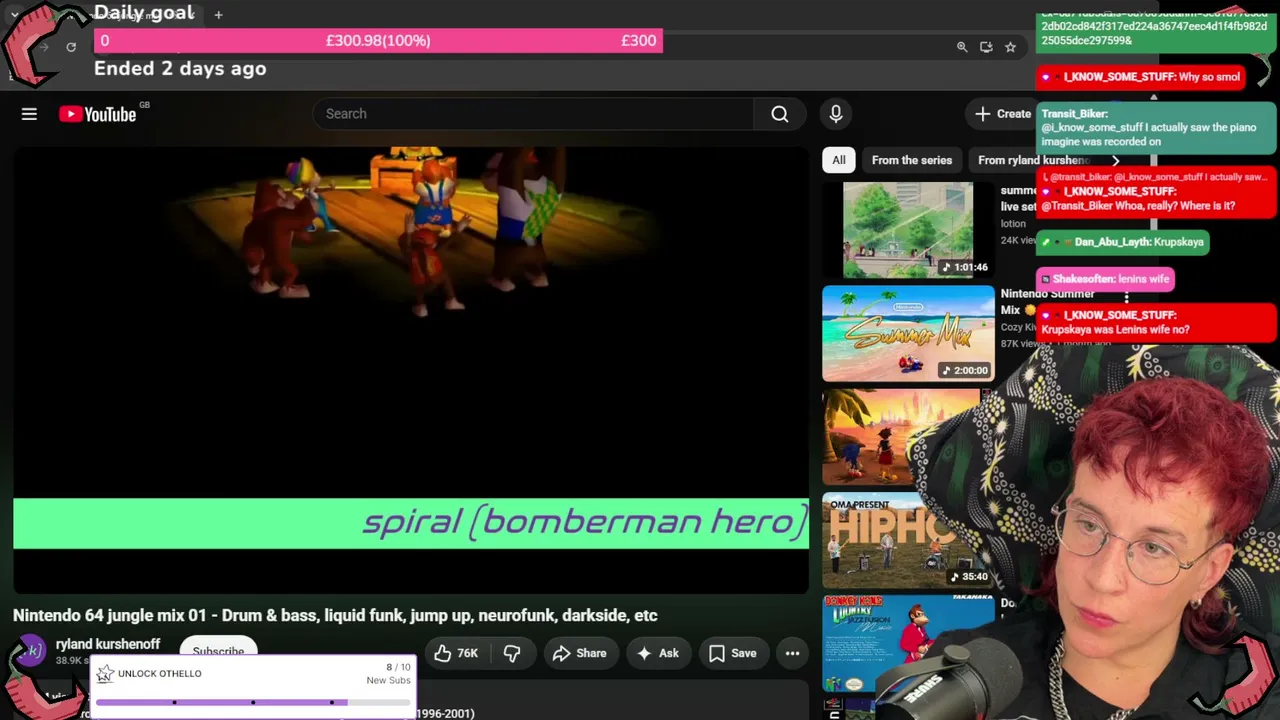Click the main video player
The width and height of the screenshot is (1280, 720).
pyautogui.click(x=411, y=369)
